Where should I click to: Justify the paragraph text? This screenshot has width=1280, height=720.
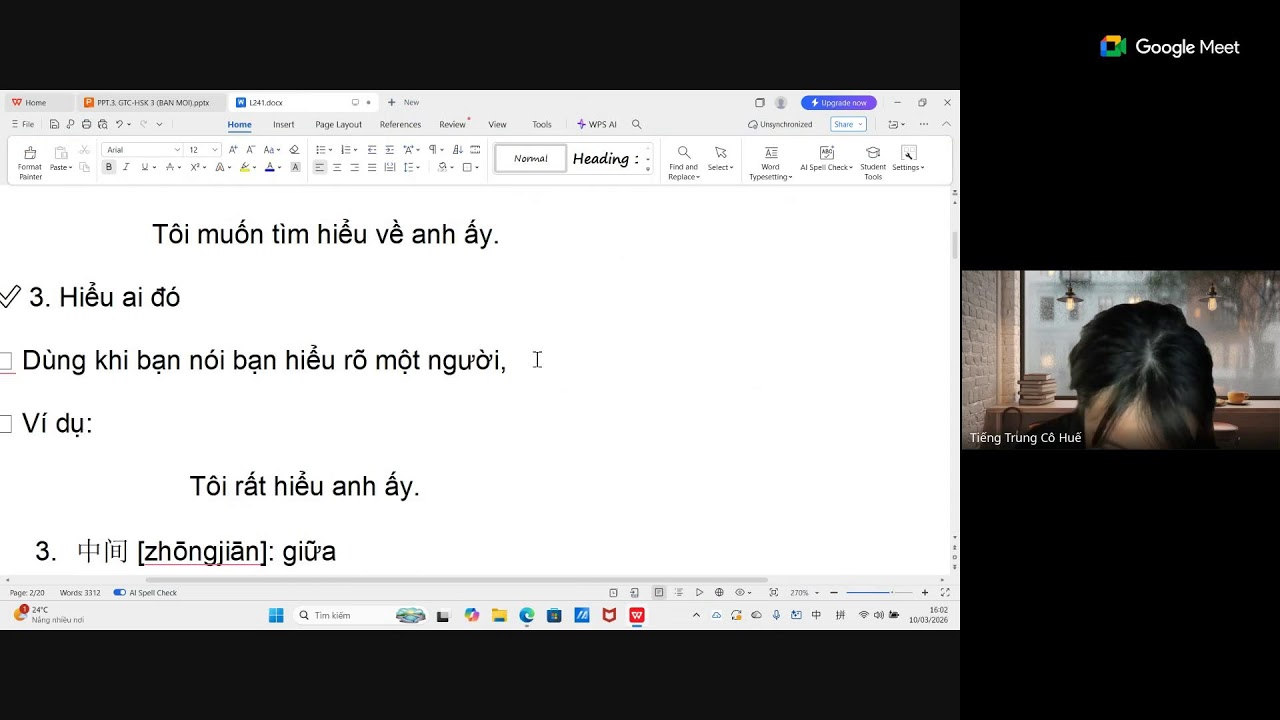(x=372, y=167)
